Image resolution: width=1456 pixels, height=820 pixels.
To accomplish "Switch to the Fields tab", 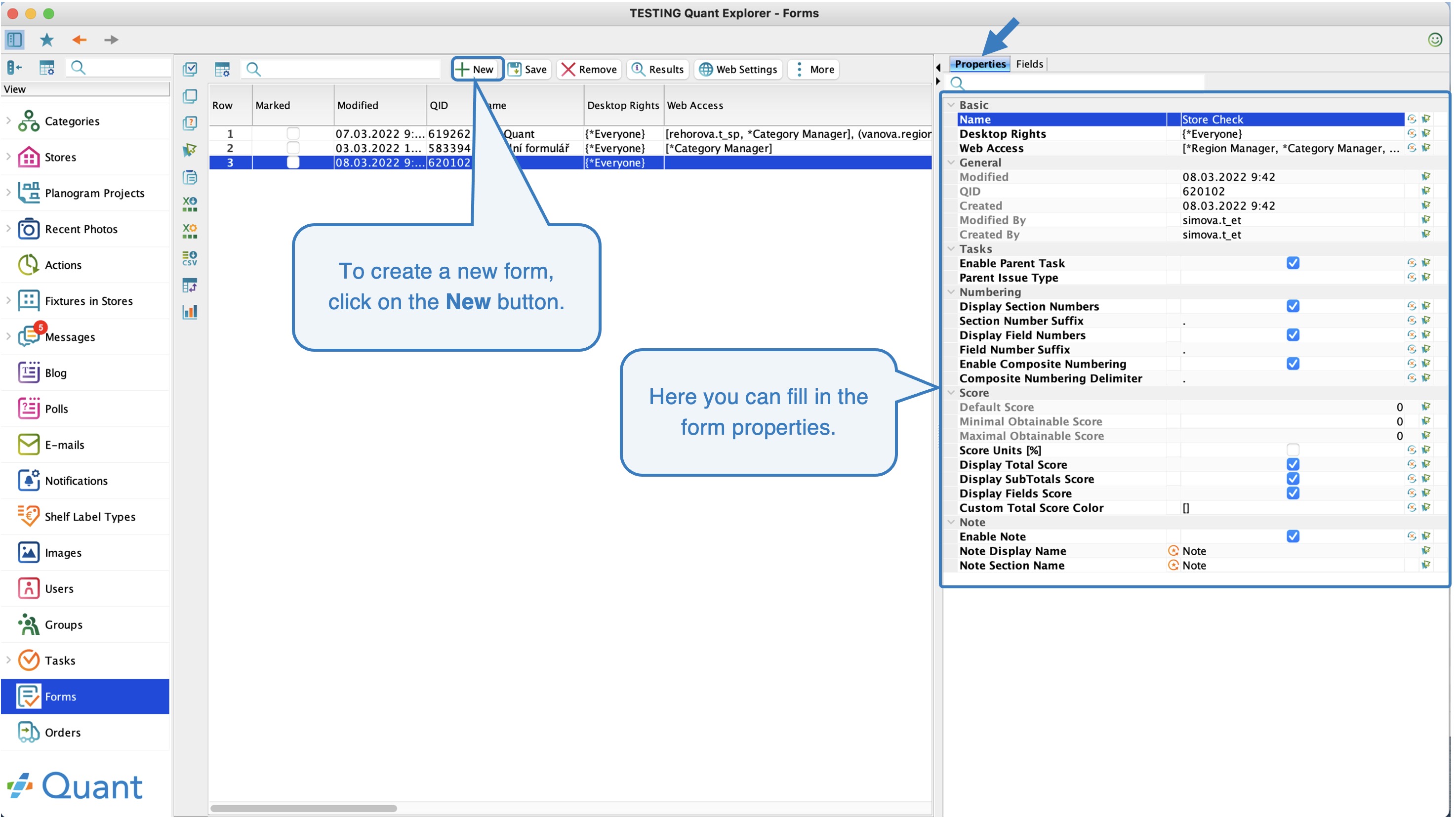I will click(x=1029, y=64).
